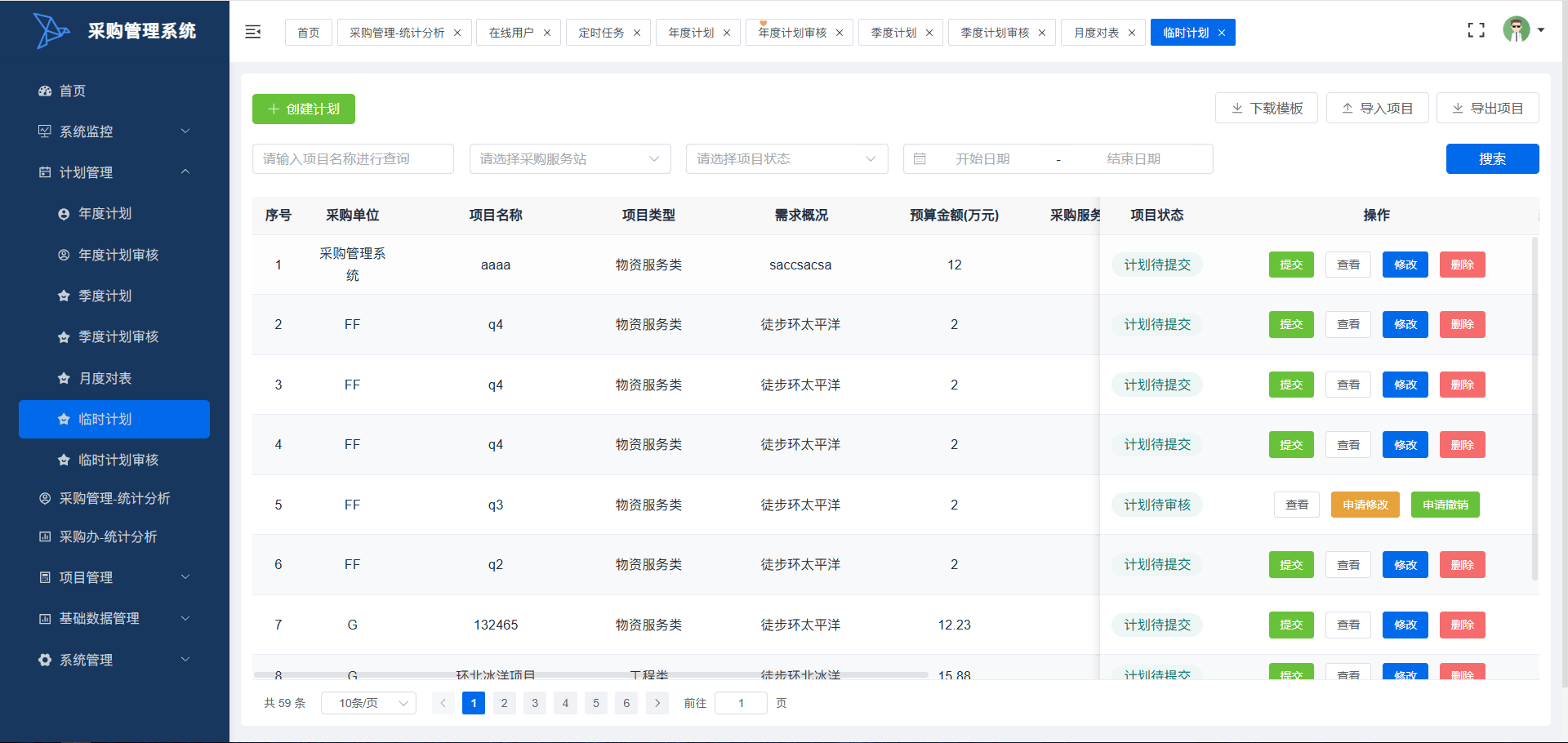
Task: Close the active 临时计划 tab
Action: click(1222, 33)
